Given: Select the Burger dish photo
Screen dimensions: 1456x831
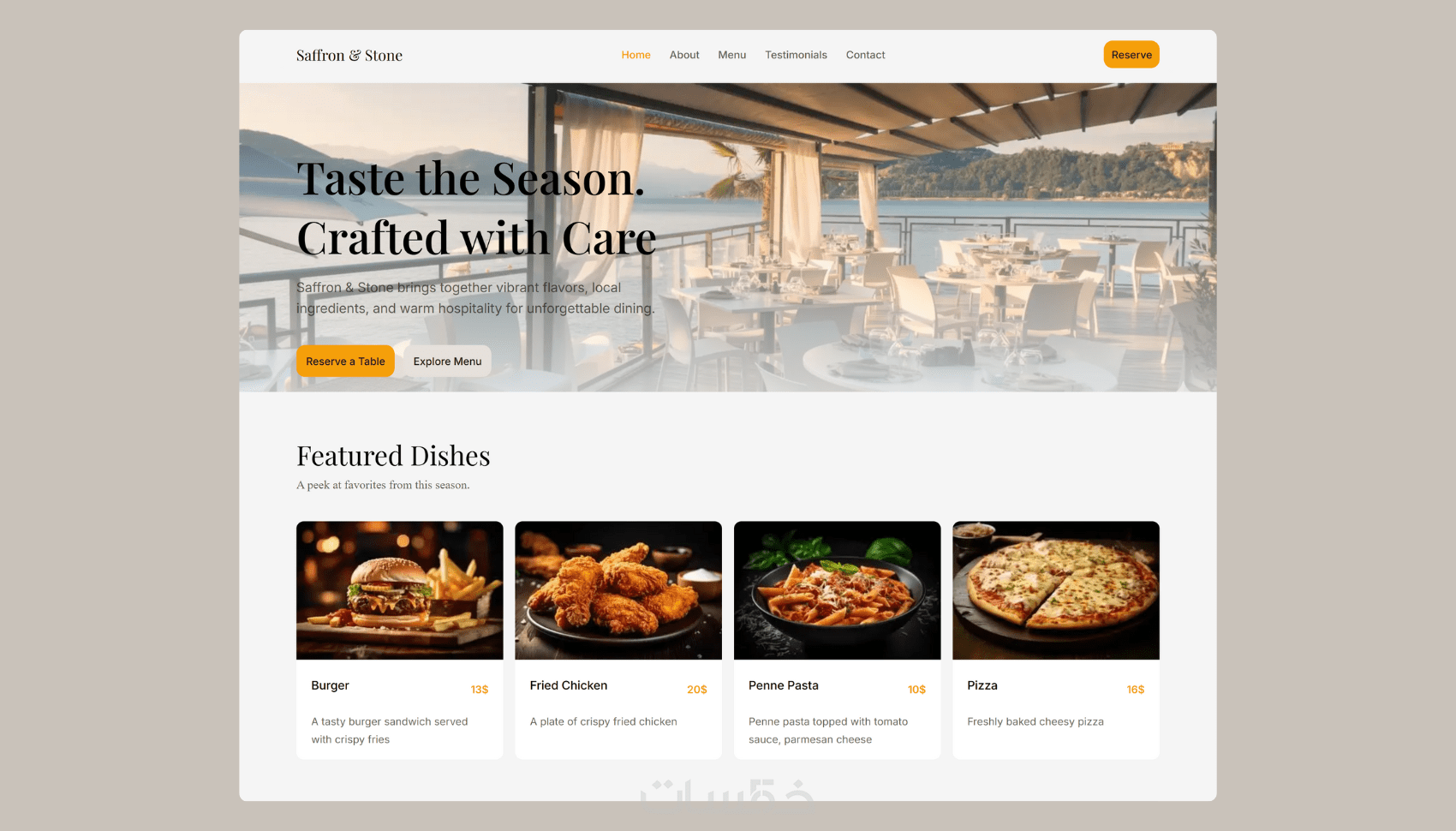Looking at the screenshot, I should (x=399, y=590).
